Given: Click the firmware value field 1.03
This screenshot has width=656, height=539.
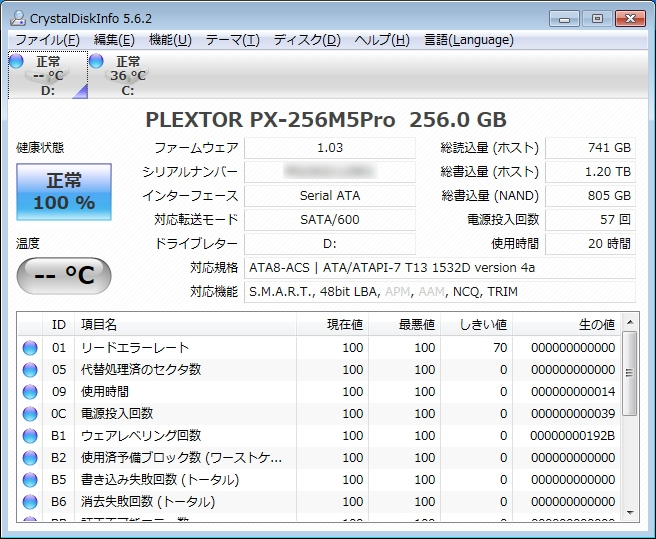Looking at the screenshot, I should point(329,148).
